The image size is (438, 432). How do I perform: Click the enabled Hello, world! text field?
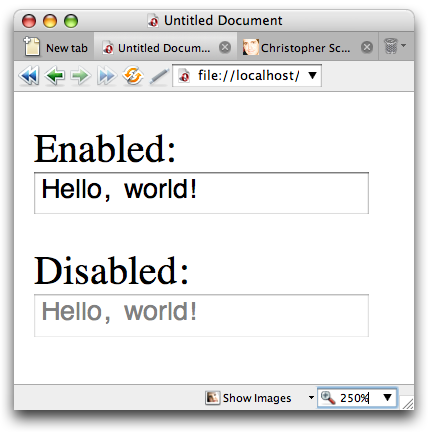[x=201, y=193]
